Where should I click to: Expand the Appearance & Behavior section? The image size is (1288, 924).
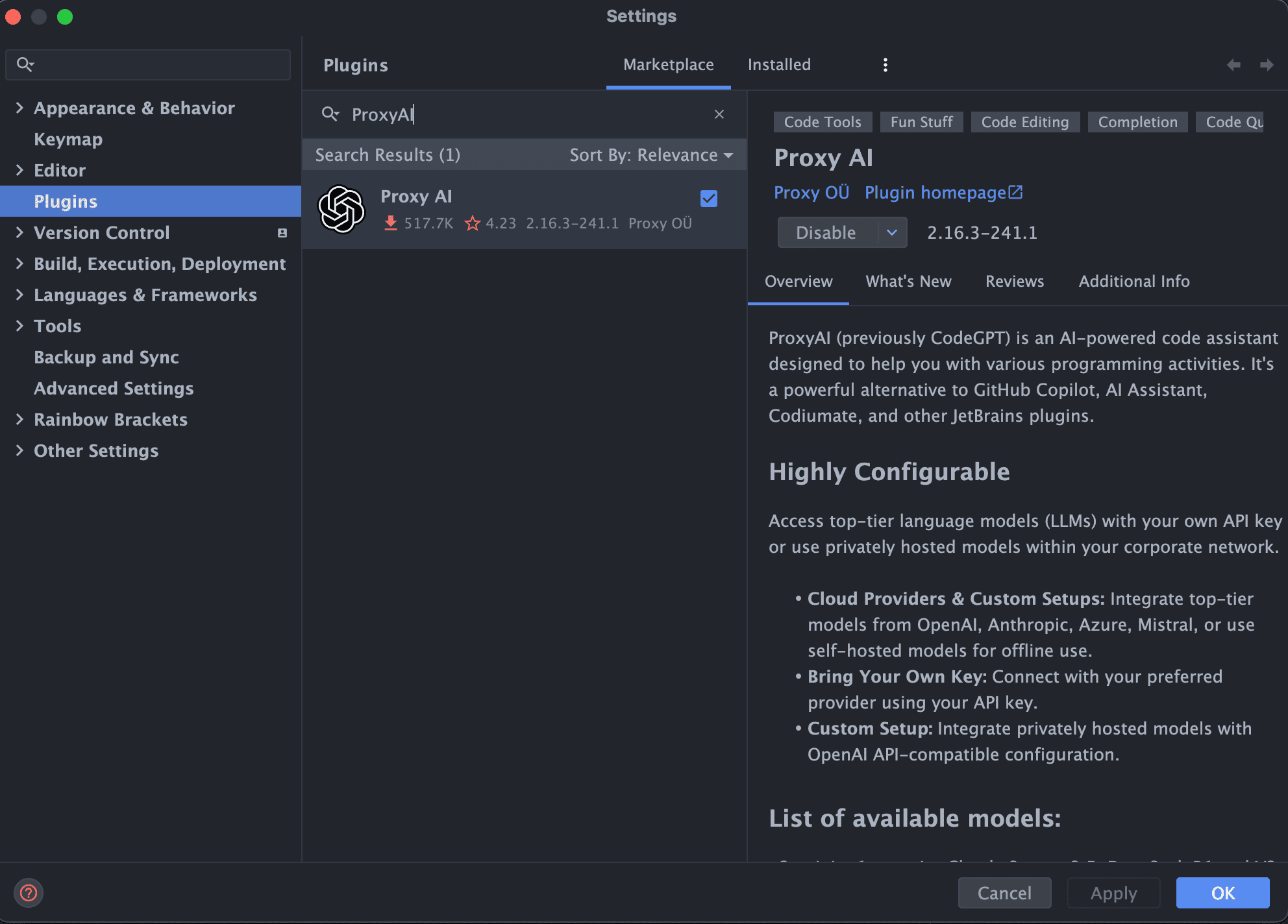click(x=19, y=108)
